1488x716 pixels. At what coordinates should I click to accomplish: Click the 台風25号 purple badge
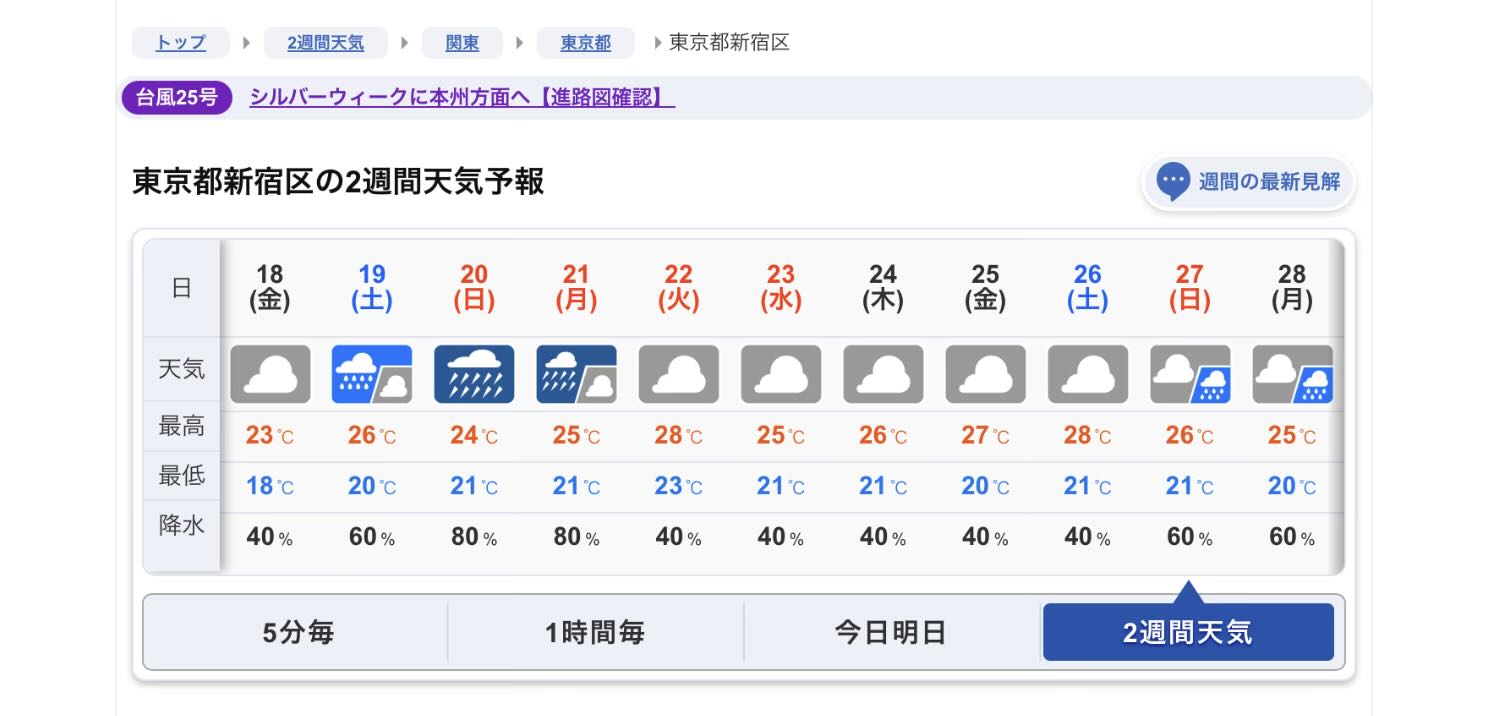click(177, 98)
